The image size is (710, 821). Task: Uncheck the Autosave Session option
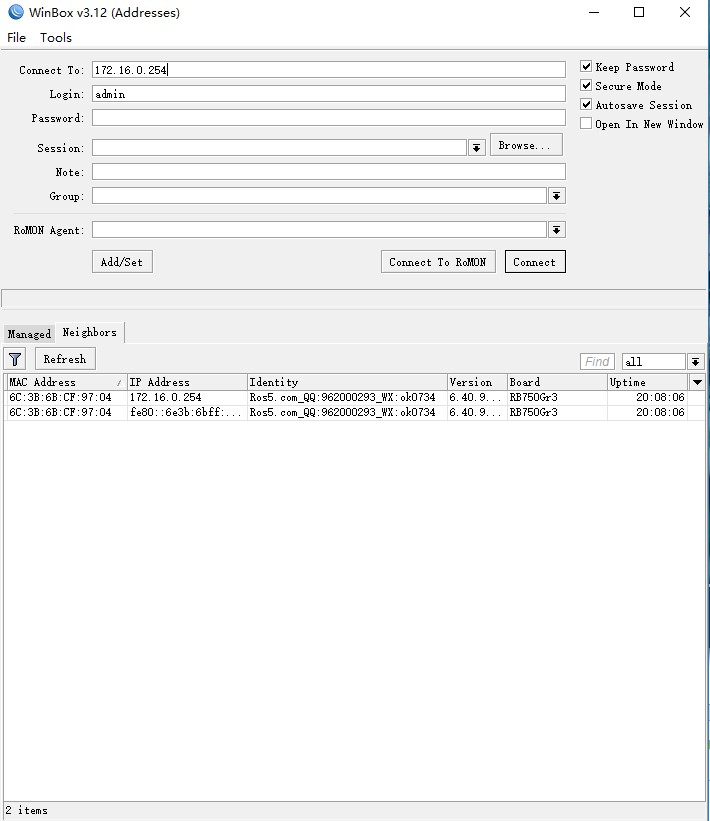[586, 105]
